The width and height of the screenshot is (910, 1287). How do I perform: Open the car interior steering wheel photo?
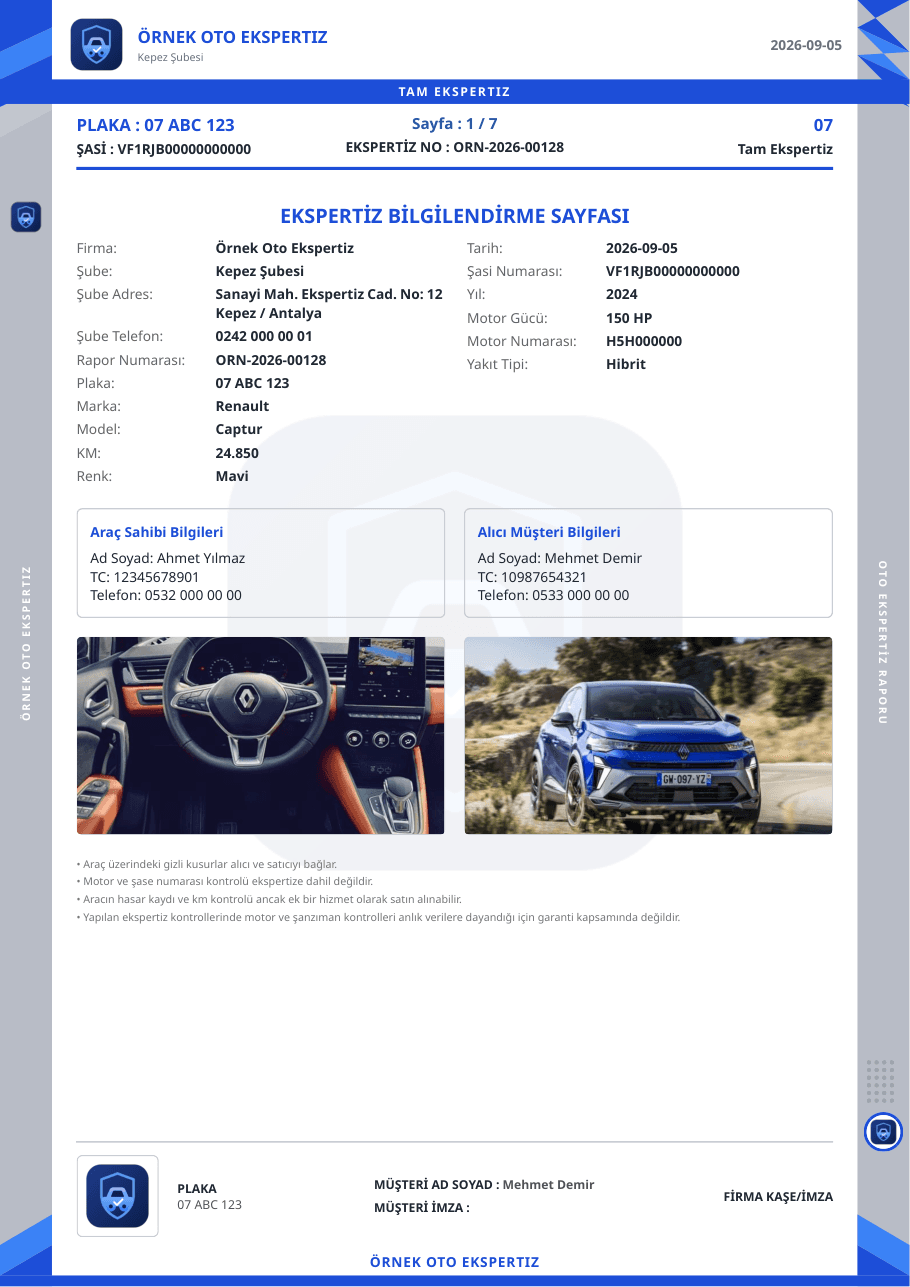(261, 736)
